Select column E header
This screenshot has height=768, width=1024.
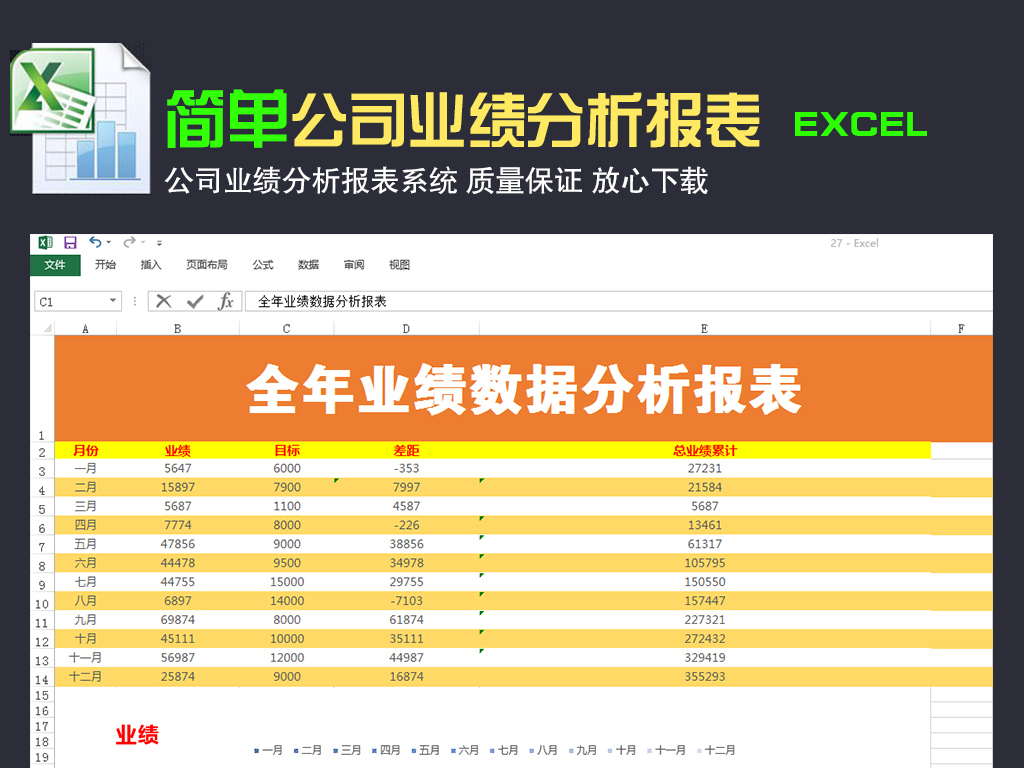(705, 328)
